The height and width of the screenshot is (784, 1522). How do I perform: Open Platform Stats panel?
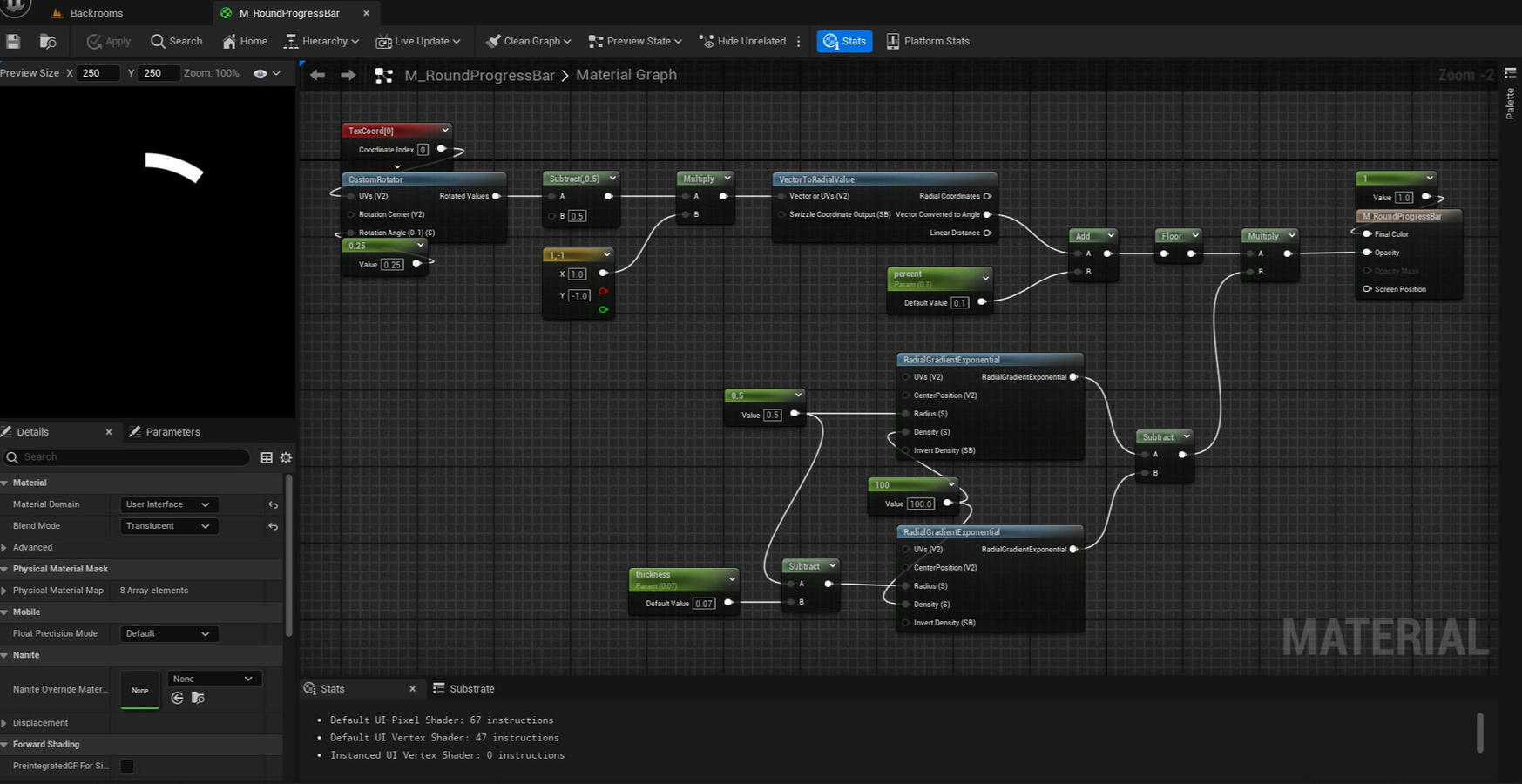tap(928, 41)
